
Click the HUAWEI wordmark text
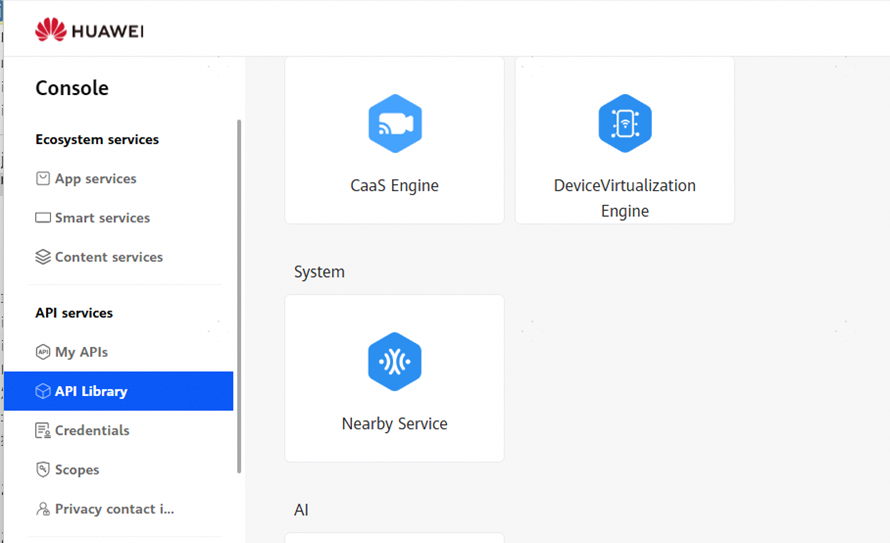(108, 31)
